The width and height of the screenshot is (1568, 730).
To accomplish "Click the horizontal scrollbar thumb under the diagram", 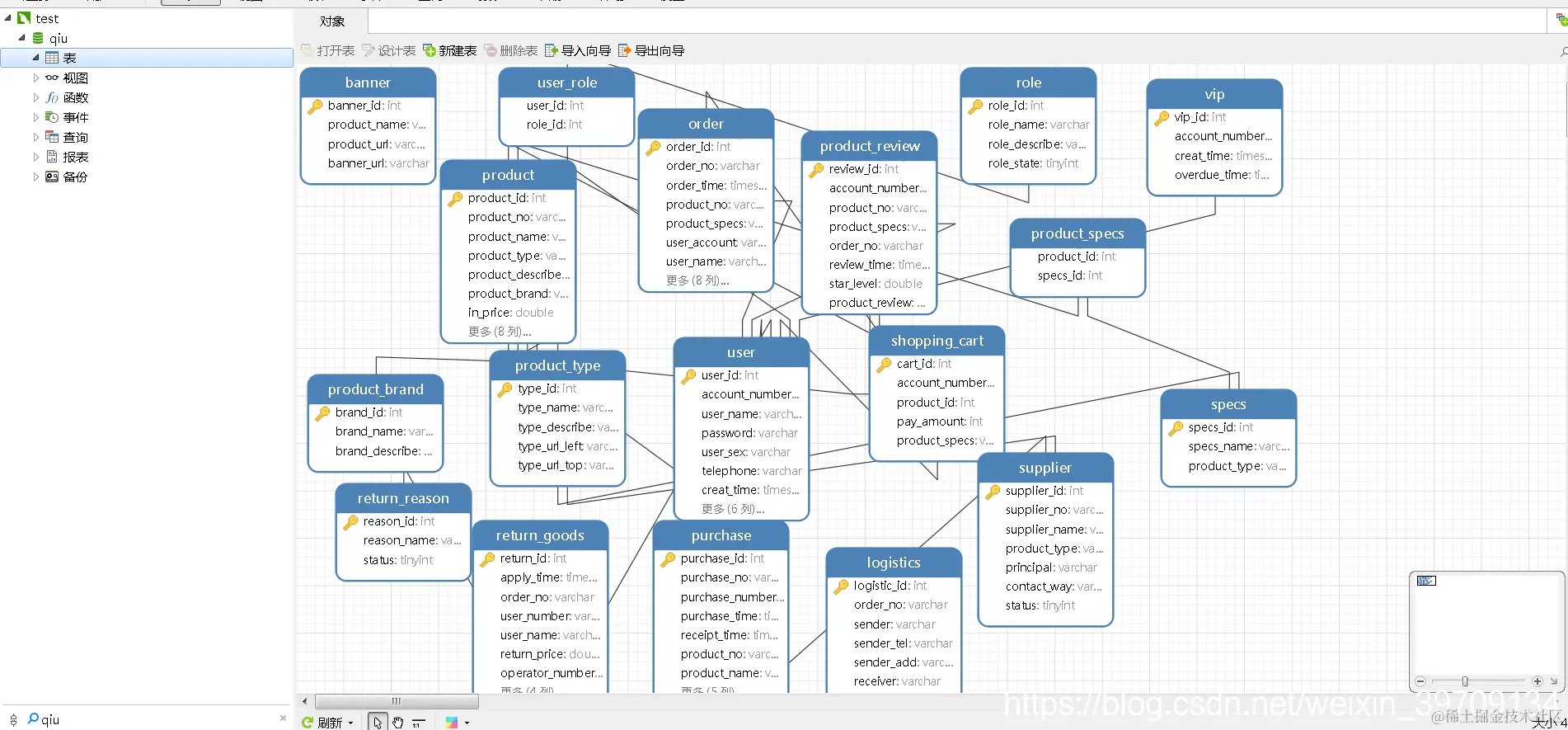I will [397, 701].
